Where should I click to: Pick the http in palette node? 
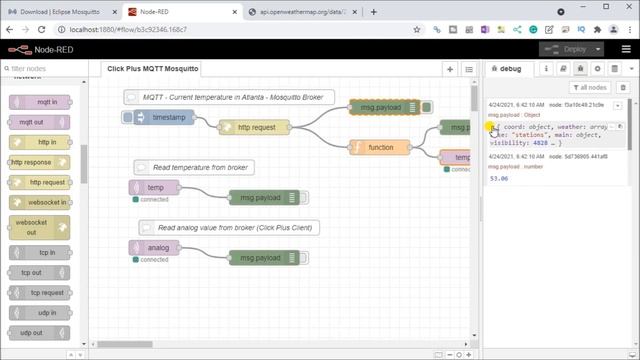[x=40, y=142]
